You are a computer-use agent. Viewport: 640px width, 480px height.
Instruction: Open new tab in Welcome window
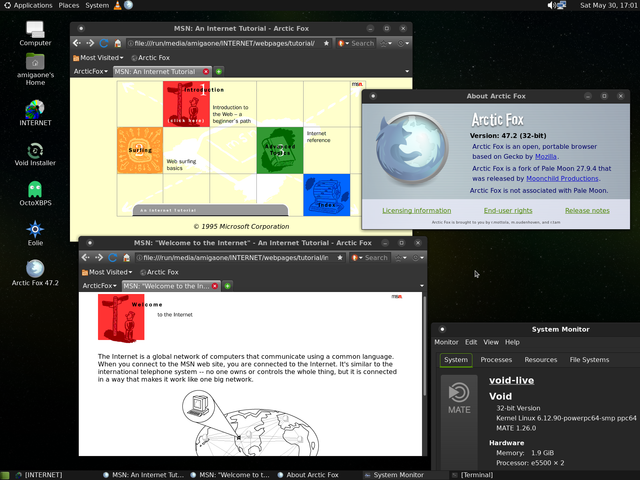tap(228, 286)
